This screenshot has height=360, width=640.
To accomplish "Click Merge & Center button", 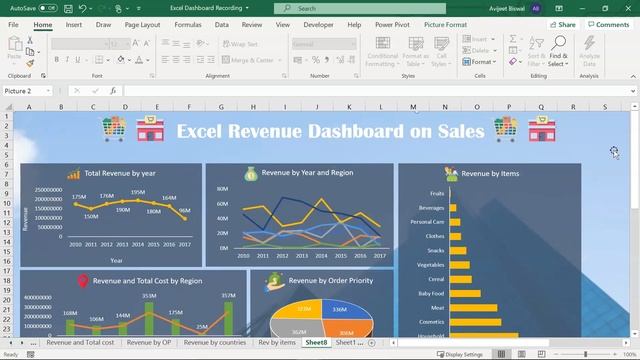I will (247, 60).
